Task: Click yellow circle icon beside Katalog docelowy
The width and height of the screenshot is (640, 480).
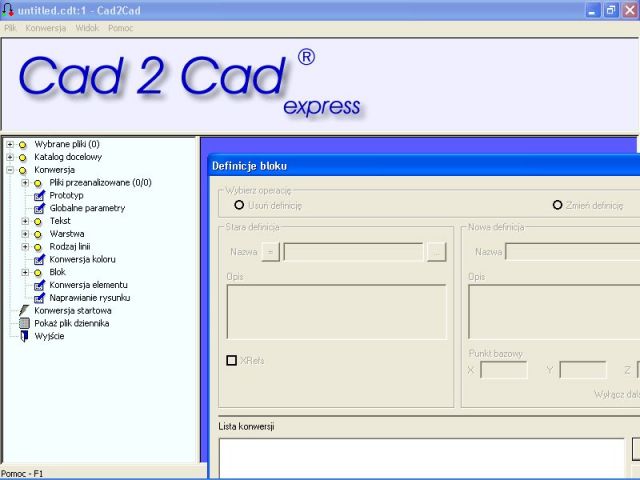Action: [22, 158]
